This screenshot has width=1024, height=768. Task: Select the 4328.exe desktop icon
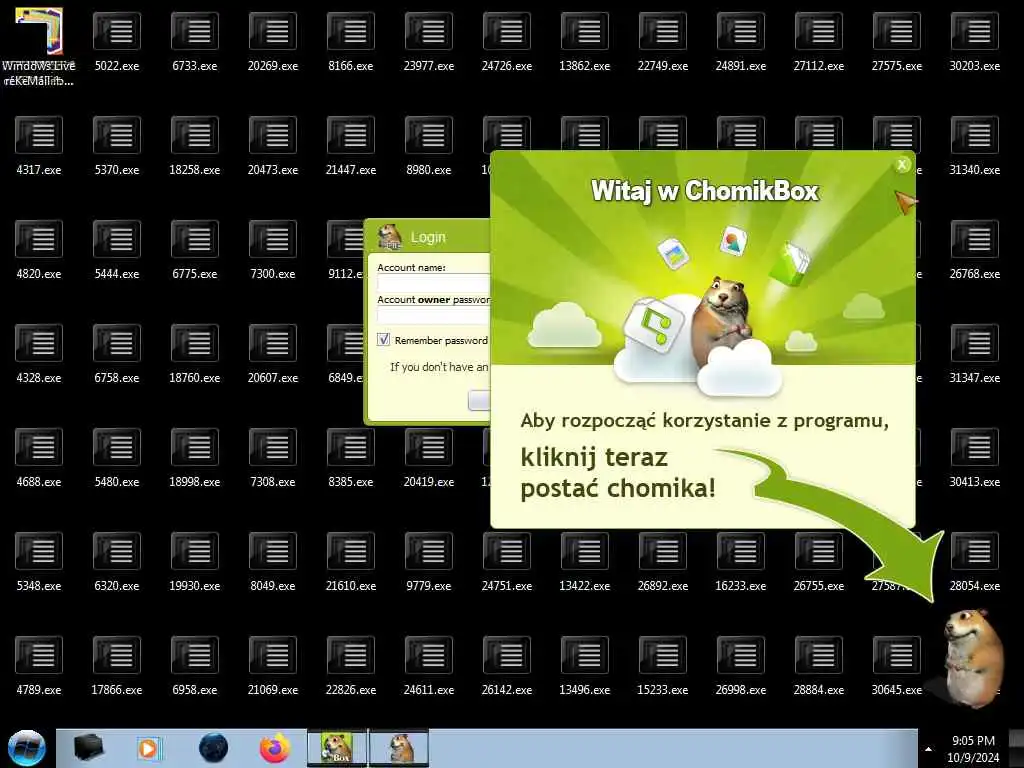[x=39, y=353]
